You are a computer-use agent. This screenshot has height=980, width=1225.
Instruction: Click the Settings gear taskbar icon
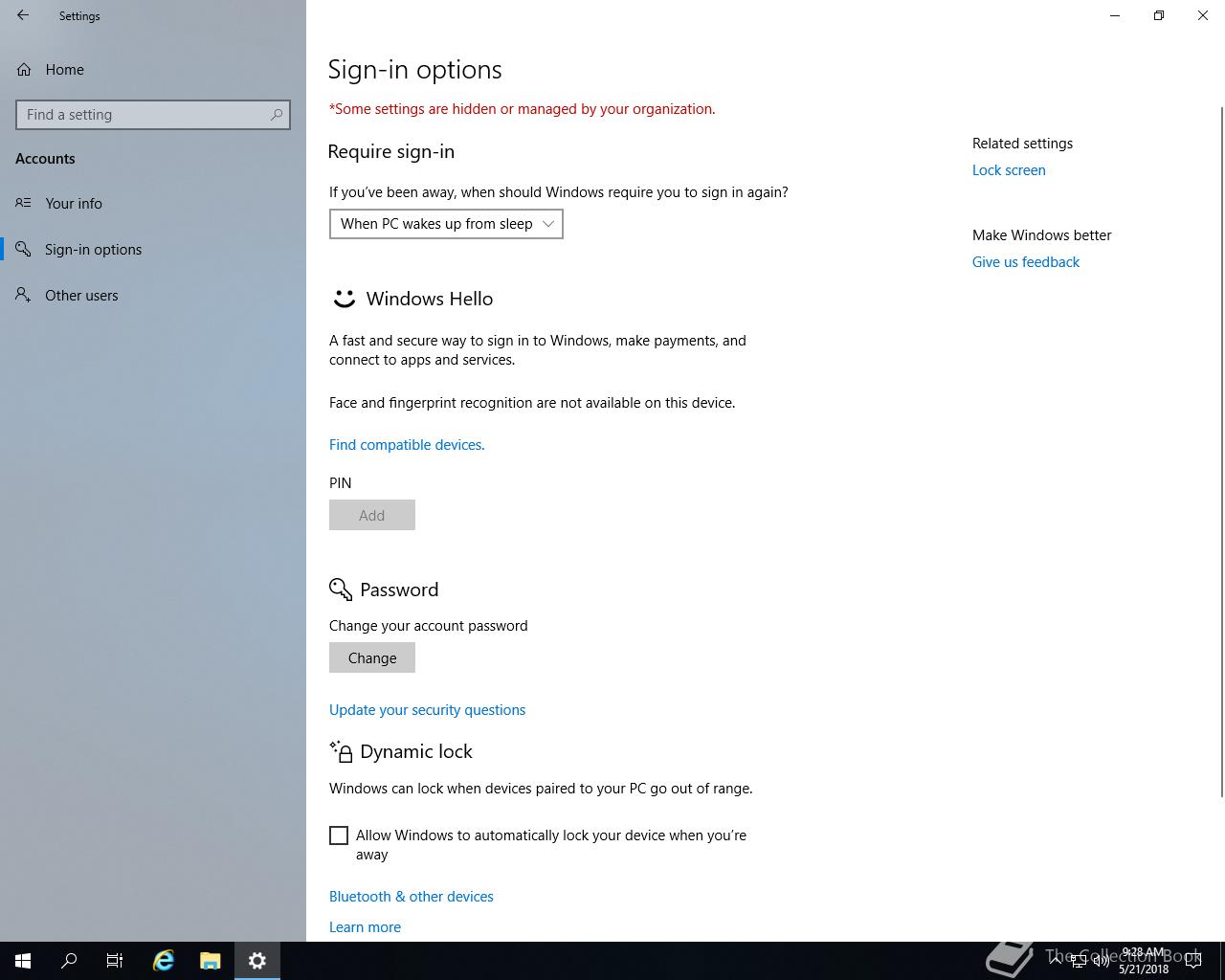[x=257, y=961]
